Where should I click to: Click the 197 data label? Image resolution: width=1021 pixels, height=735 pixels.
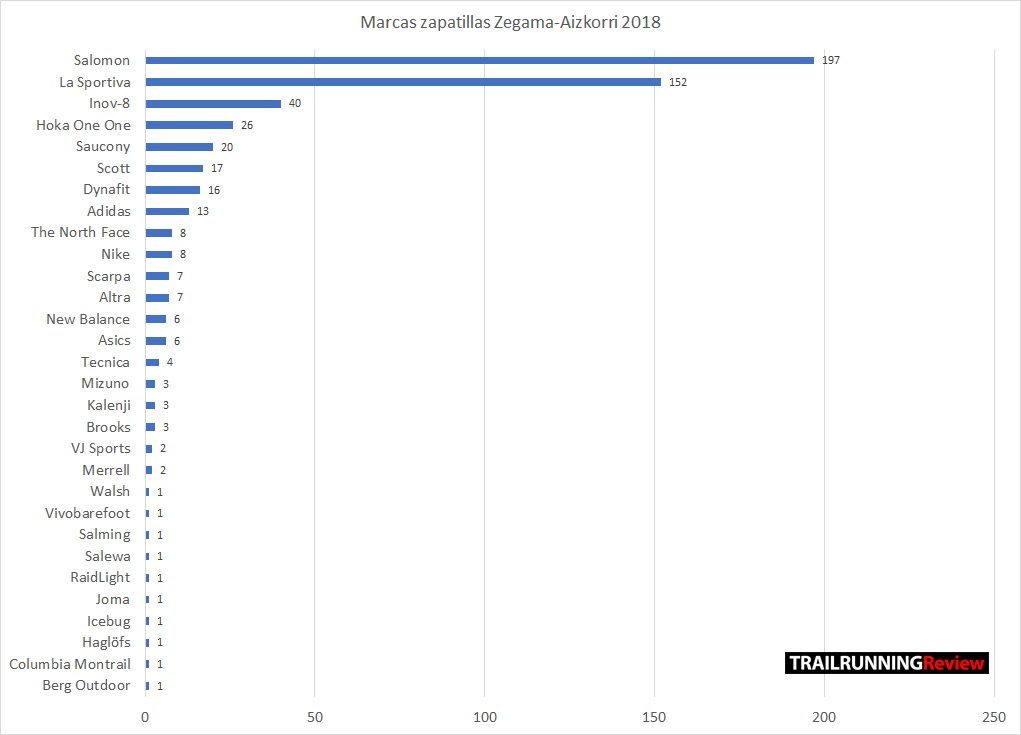tap(831, 61)
